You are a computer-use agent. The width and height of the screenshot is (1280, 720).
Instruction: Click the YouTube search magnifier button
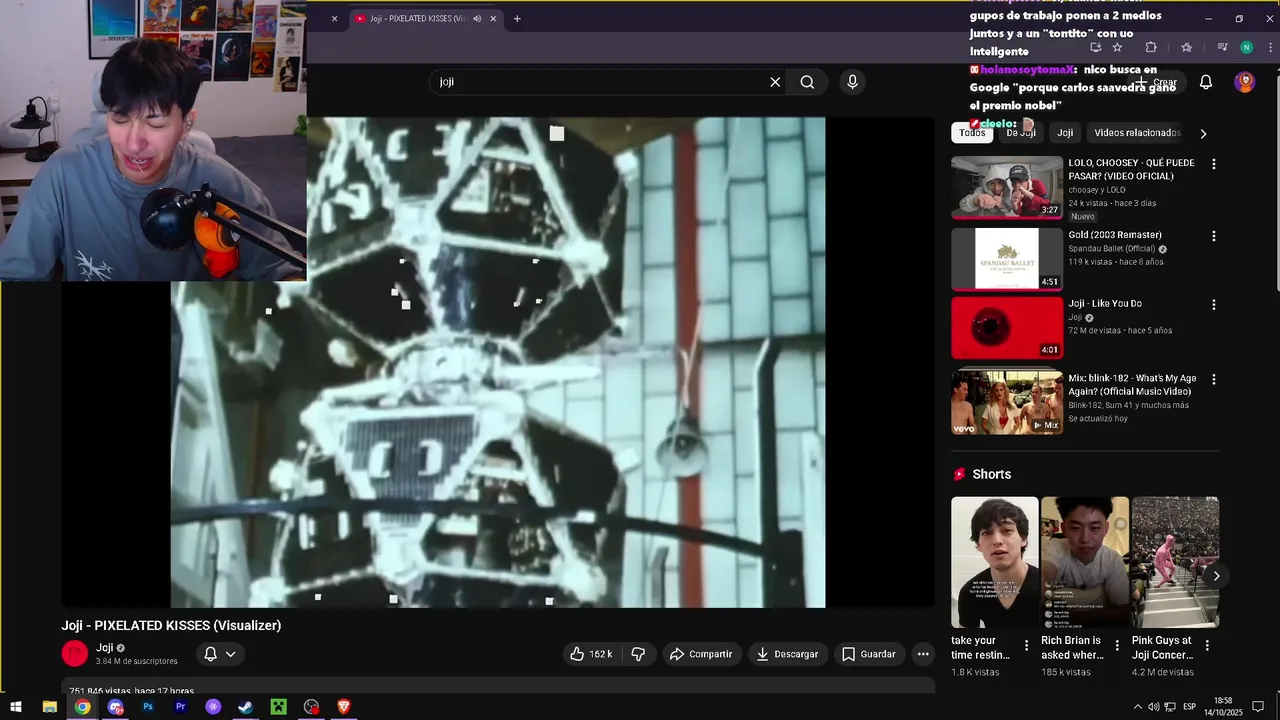(x=807, y=82)
